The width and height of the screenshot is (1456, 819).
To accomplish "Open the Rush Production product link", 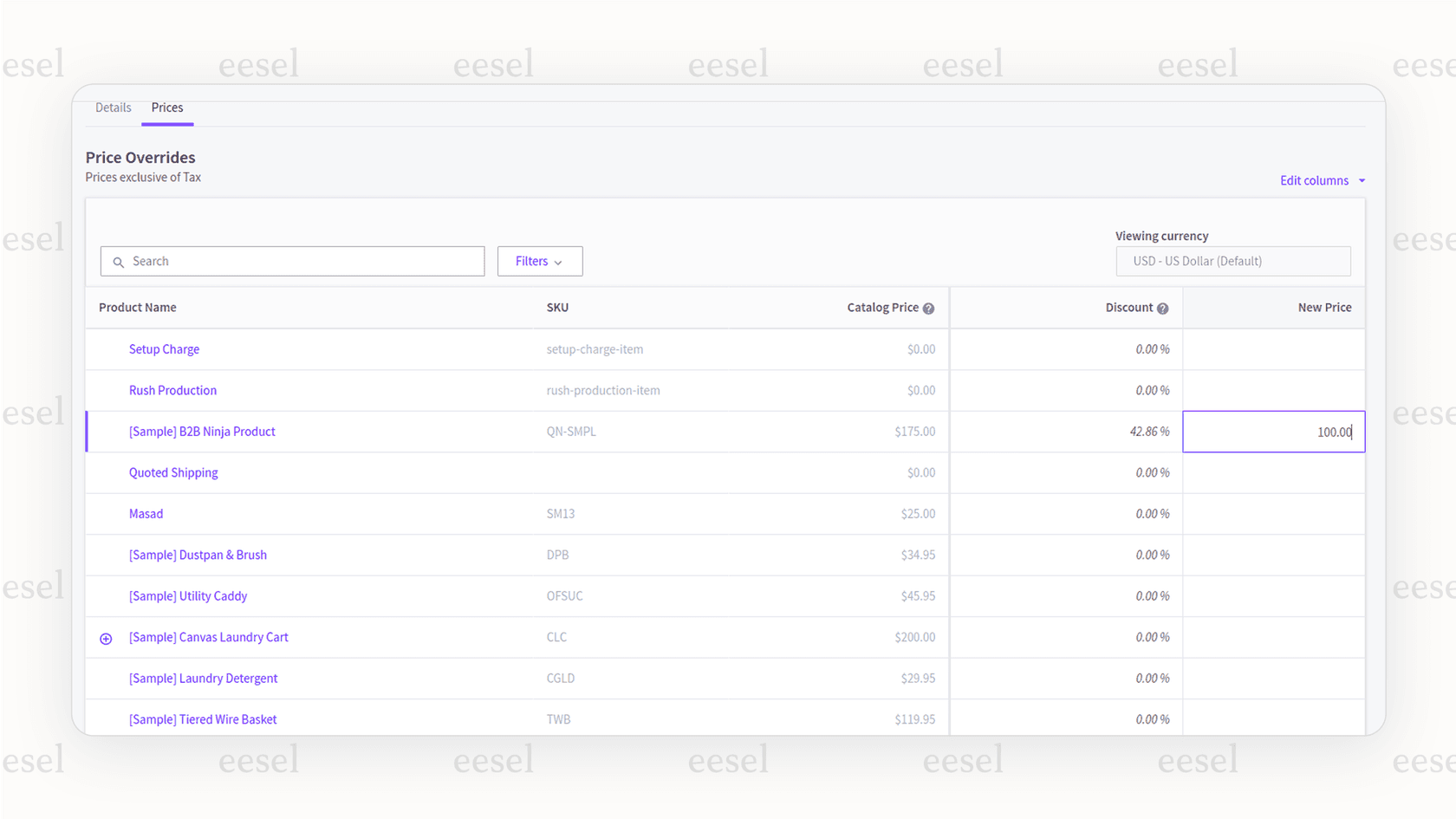I will tap(172, 390).
